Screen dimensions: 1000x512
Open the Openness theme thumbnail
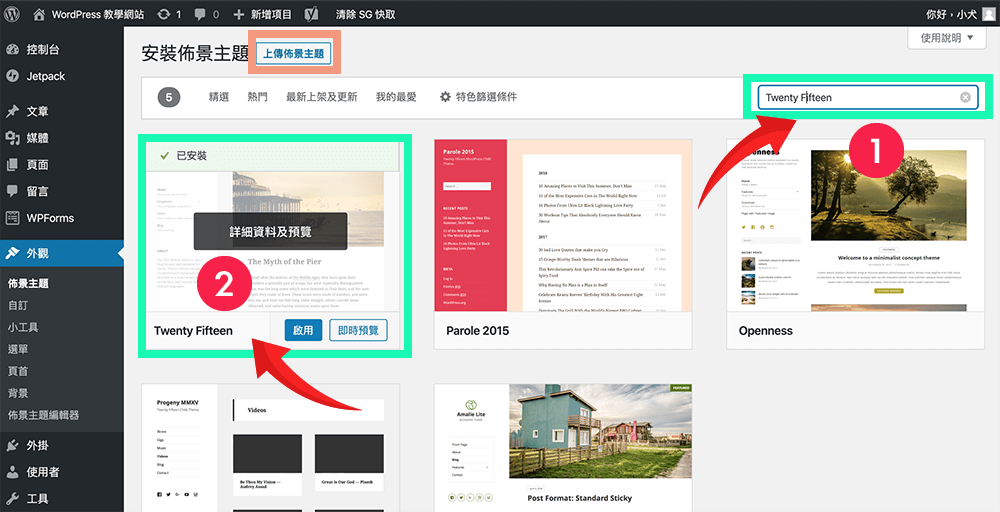[855, 226]
